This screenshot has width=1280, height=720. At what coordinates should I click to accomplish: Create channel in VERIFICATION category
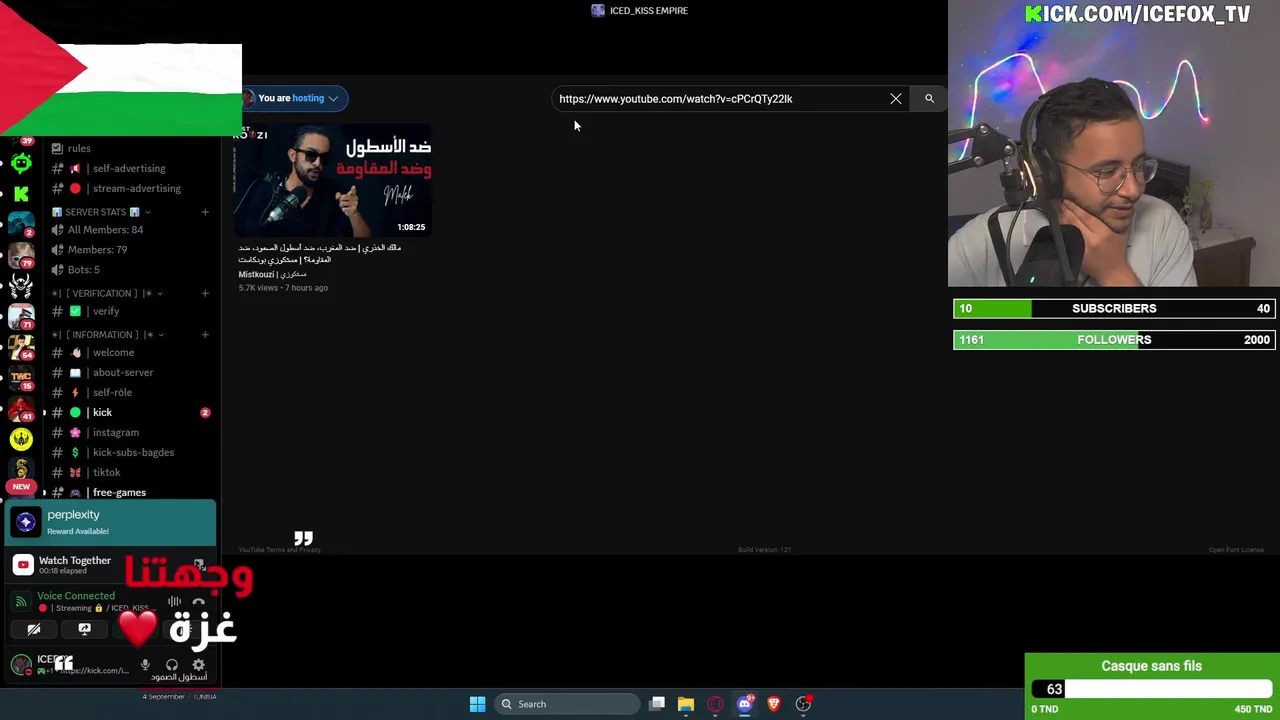tap(205, 293)
